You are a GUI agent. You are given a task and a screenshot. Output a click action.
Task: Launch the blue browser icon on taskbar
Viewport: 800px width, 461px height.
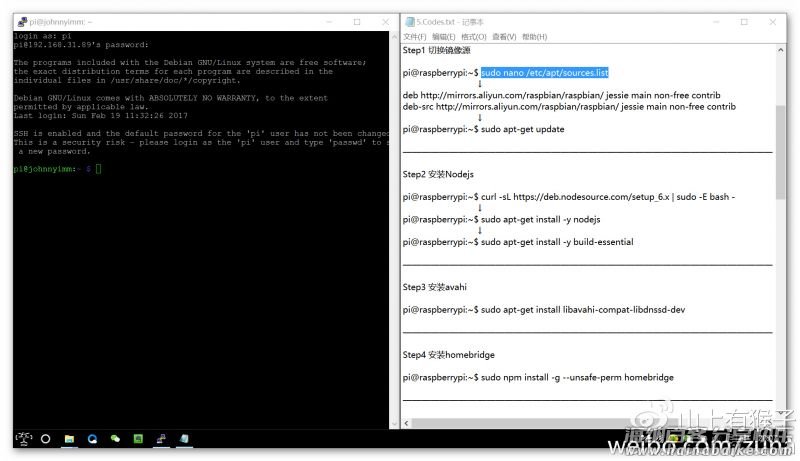click(x=92, y=439)
